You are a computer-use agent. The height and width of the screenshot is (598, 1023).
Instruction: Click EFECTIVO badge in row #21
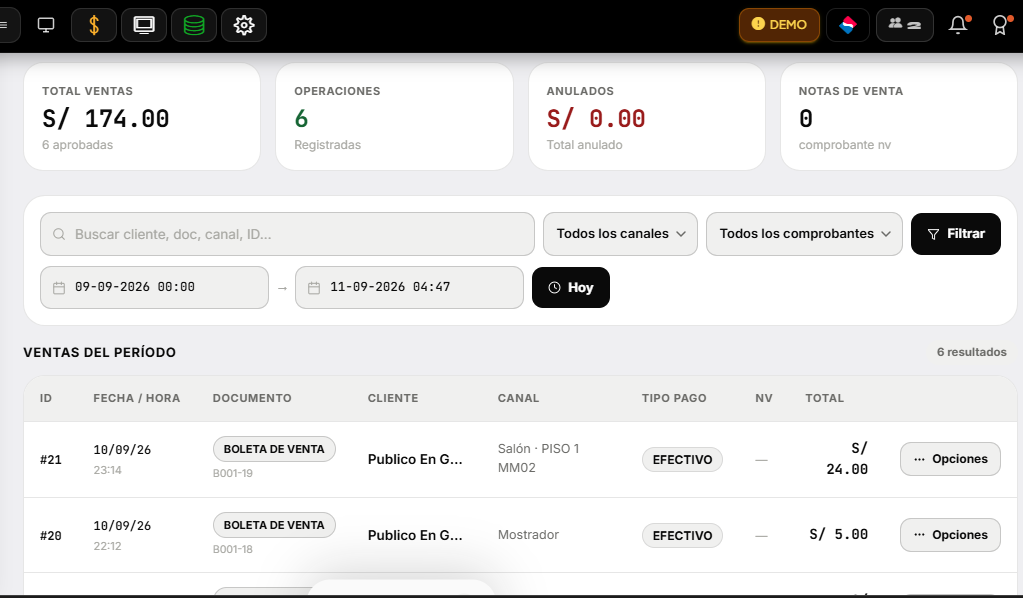(x=682, y=460)
